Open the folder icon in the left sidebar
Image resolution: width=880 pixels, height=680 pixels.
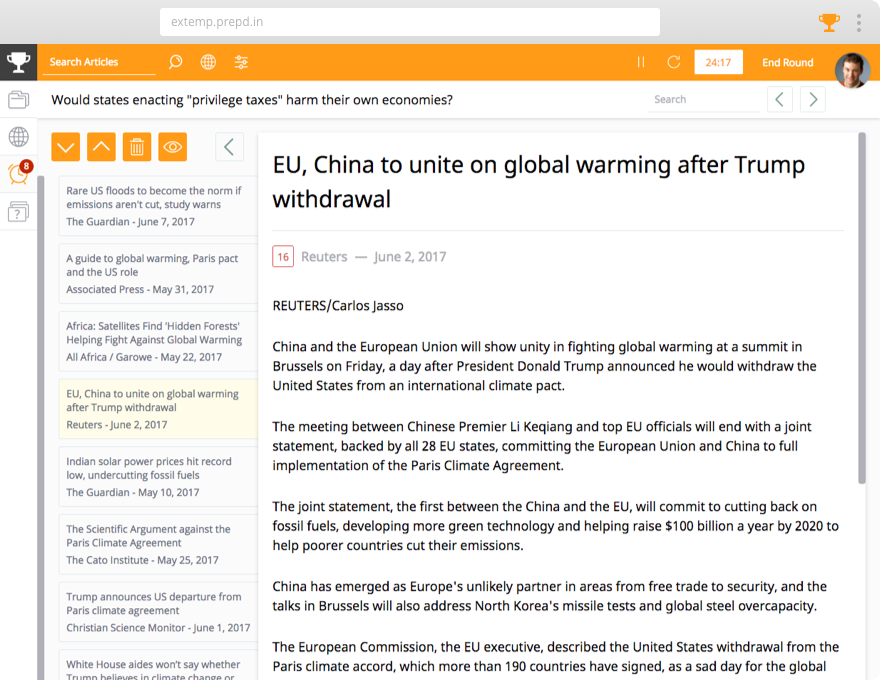click(x=18, y=100)
